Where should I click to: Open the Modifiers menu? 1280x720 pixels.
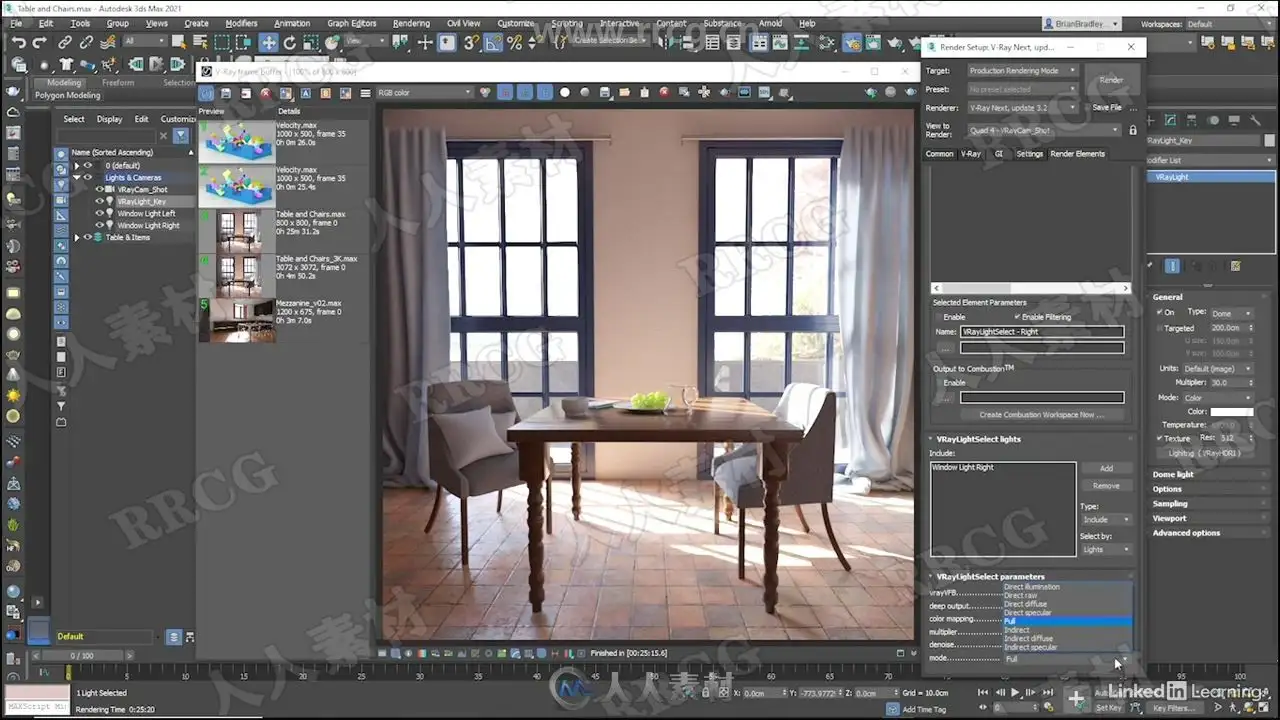[x=241, y=23]
